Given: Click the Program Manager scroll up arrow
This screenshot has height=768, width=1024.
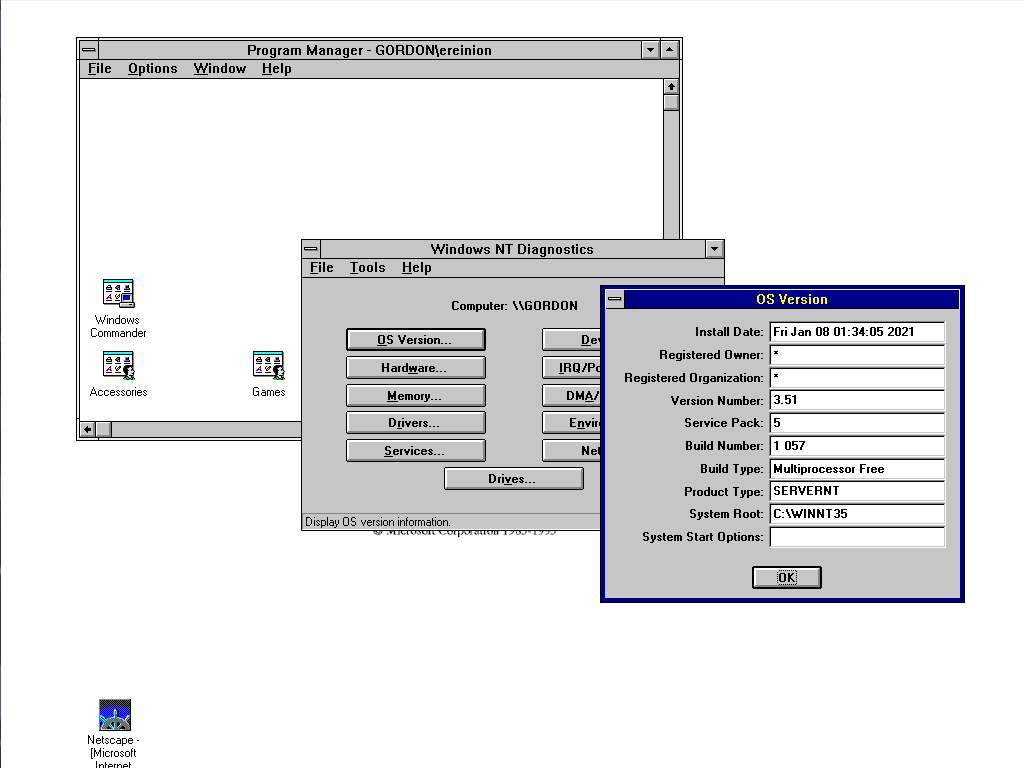Looking at the screenshot, I should (671, 86).
